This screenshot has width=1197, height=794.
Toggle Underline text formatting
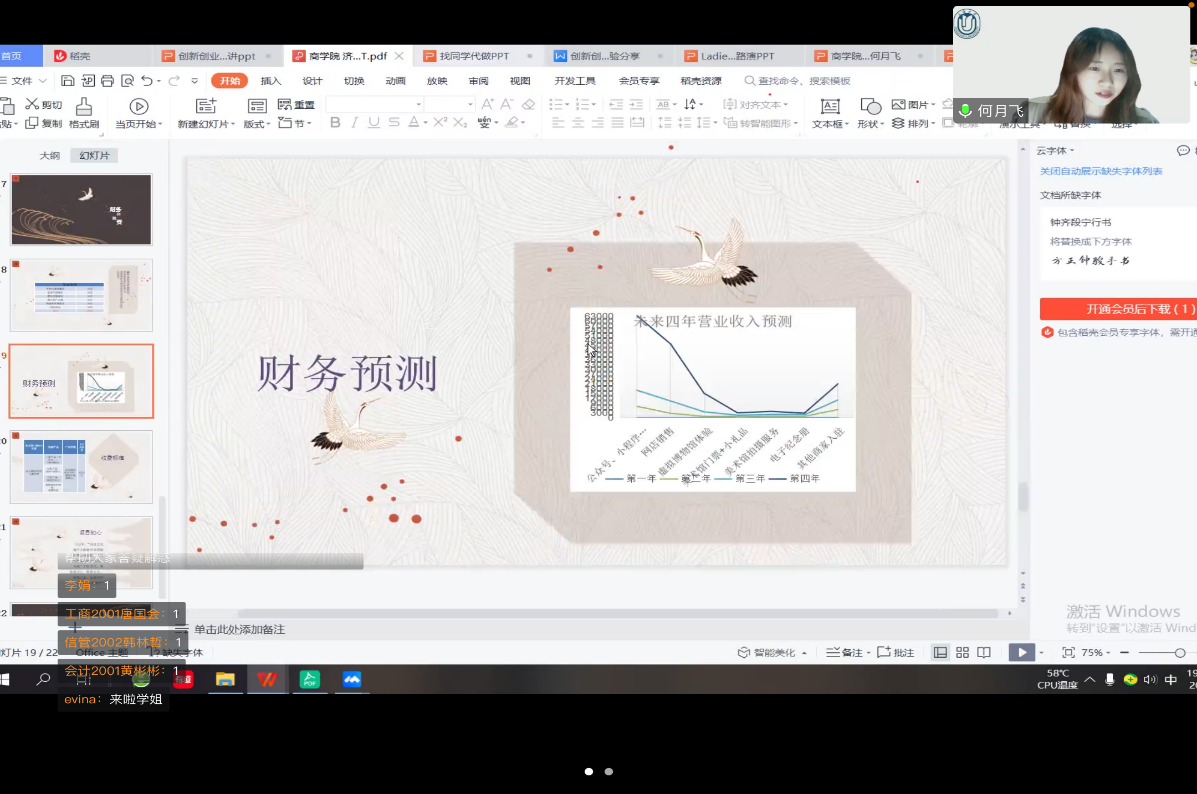click(373, 123)
